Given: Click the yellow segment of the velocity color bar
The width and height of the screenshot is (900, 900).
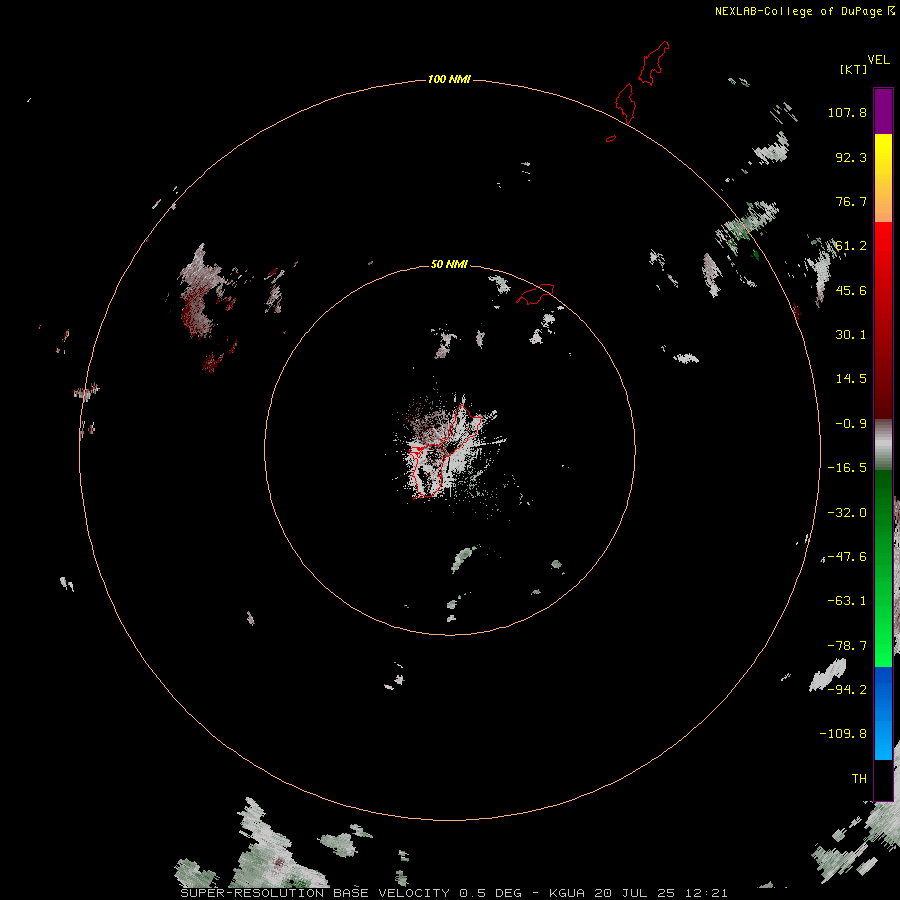Looking at the screenshot, I should (x=883, y=178).
